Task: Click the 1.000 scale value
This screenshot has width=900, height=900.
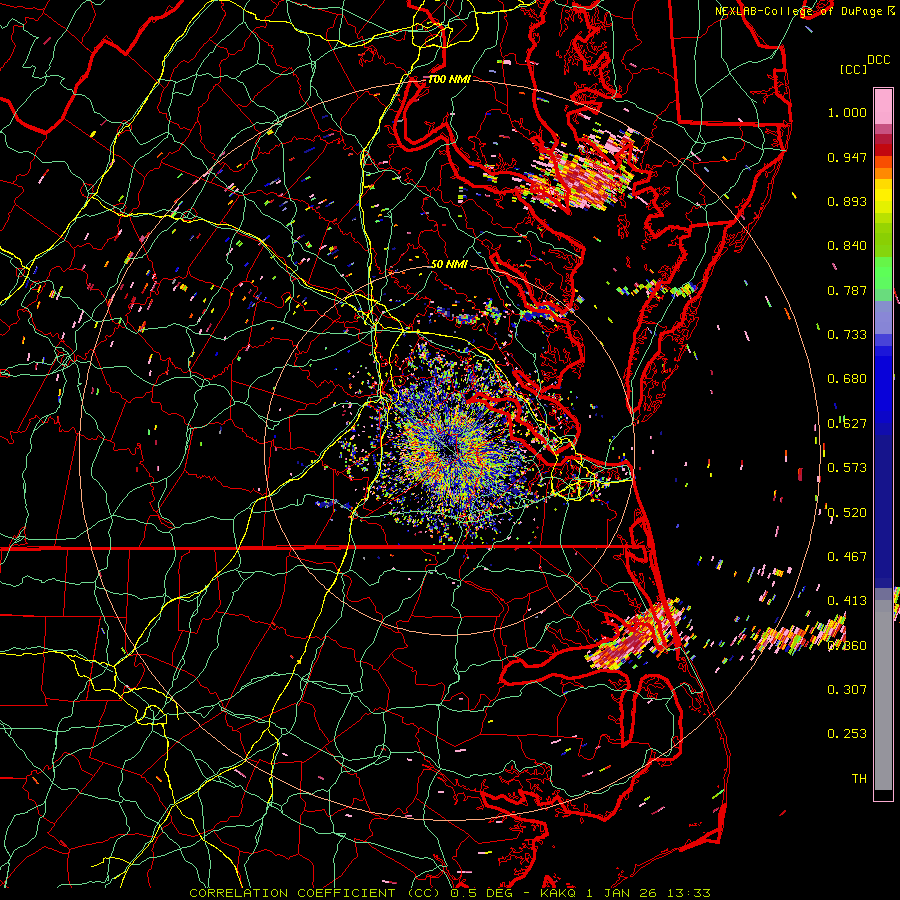Action: pos(847,112)
